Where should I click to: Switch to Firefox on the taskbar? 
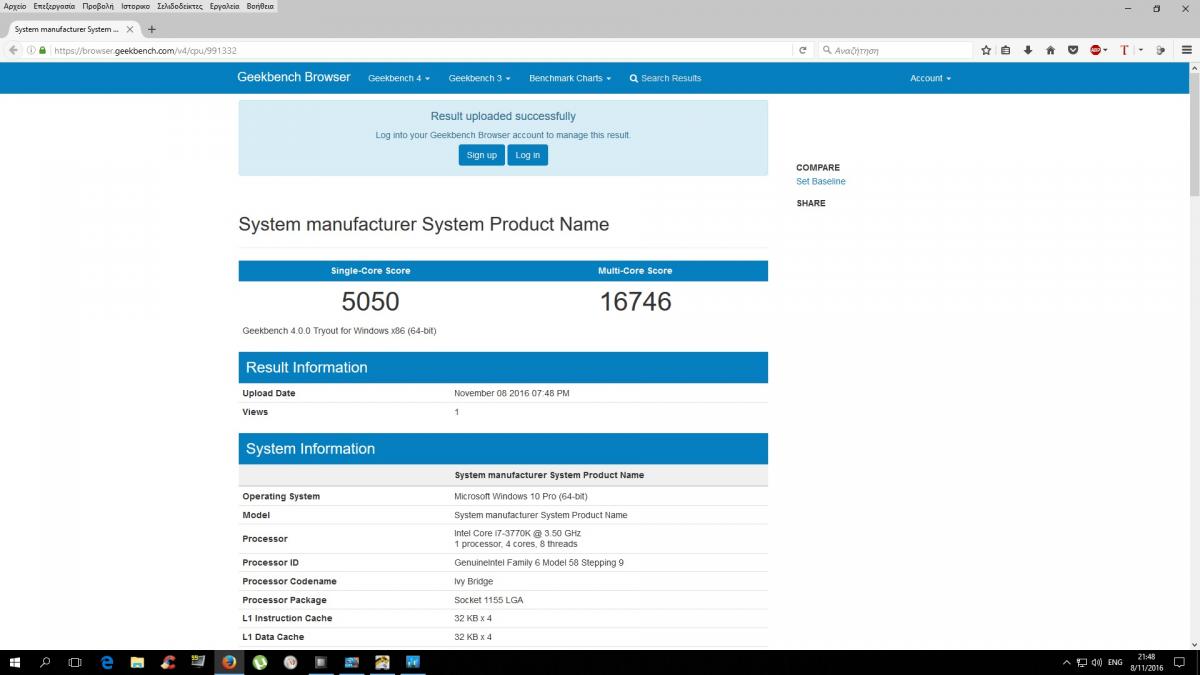(x=229, y=662)
